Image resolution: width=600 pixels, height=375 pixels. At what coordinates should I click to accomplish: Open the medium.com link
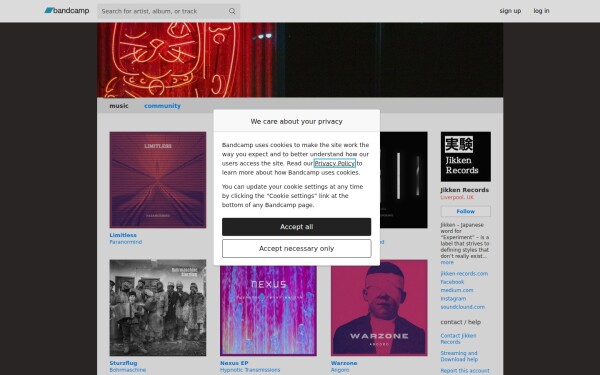tap(457, 290)
